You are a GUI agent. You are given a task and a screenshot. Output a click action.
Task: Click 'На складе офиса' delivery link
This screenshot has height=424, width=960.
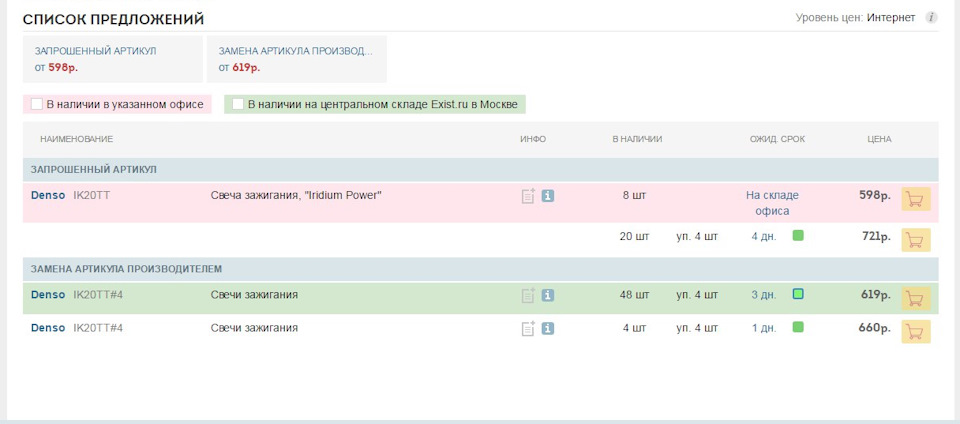click(772, 203)
